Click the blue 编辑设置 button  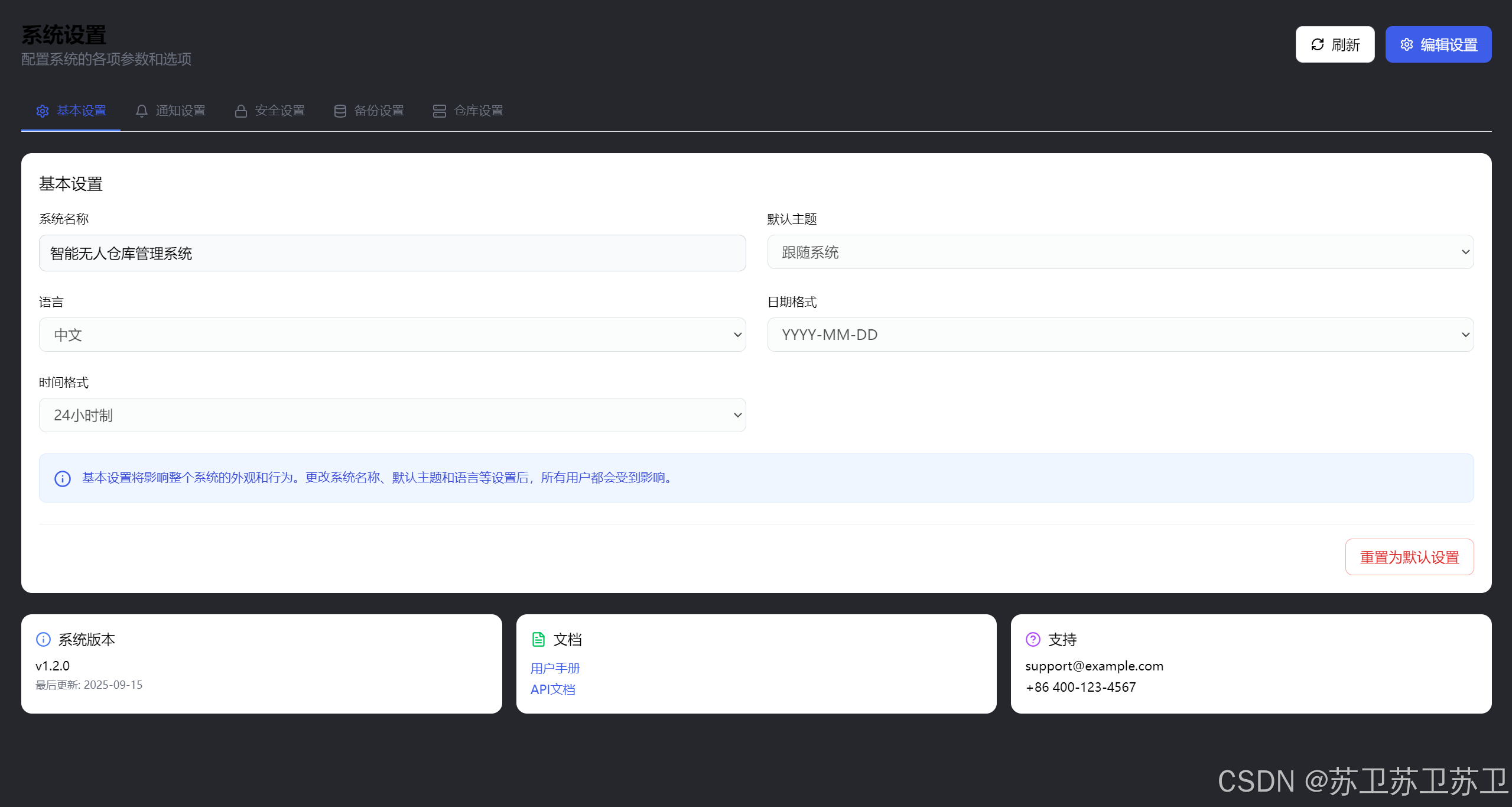pos(1438,44)
